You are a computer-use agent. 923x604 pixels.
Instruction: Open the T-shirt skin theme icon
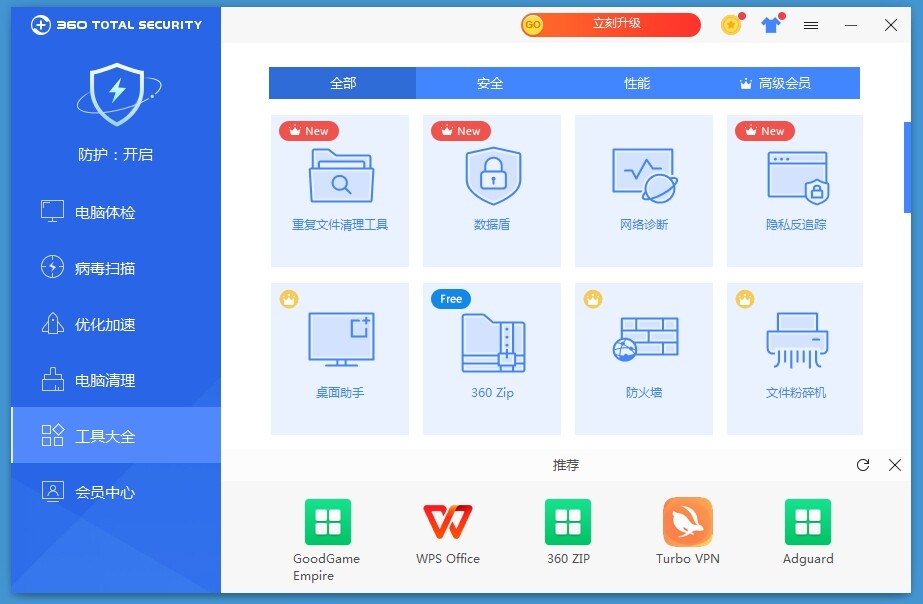pyautogui.click(x=770, y=25)
